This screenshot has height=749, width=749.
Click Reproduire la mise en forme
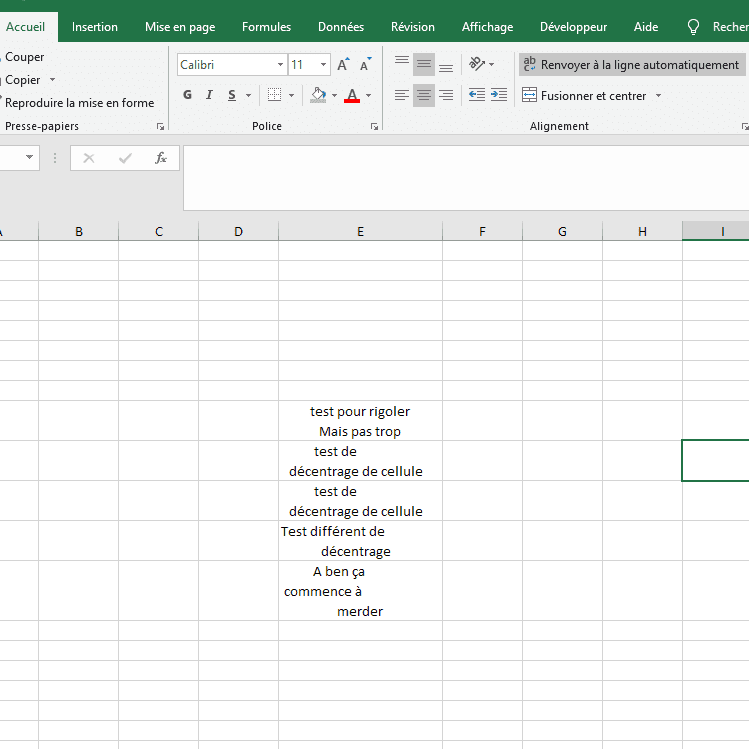pos(79,103)
